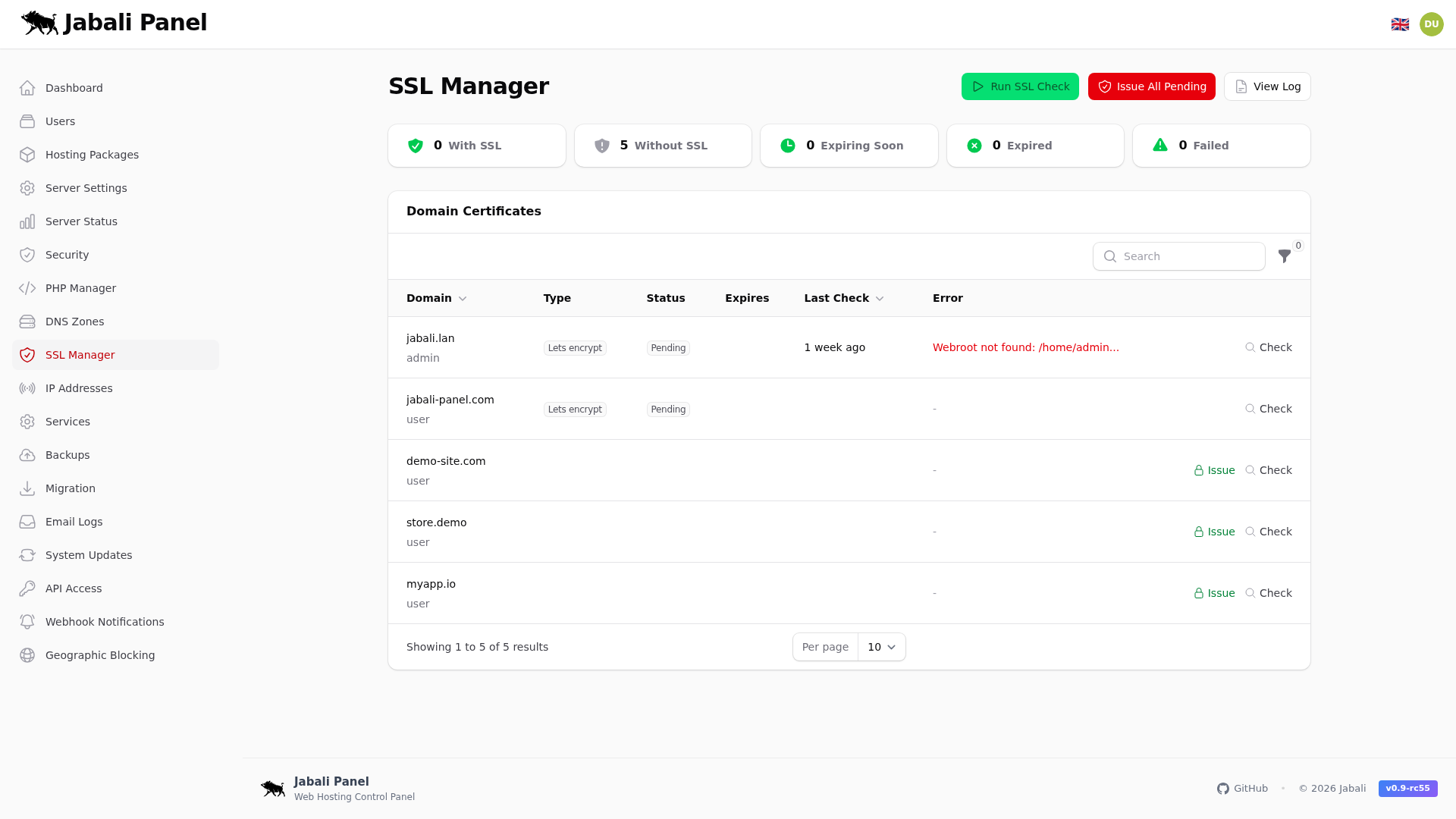Check SSL status for jabali-panel.com
This screenshot has height=819, width=1456.
(1268, 409)
